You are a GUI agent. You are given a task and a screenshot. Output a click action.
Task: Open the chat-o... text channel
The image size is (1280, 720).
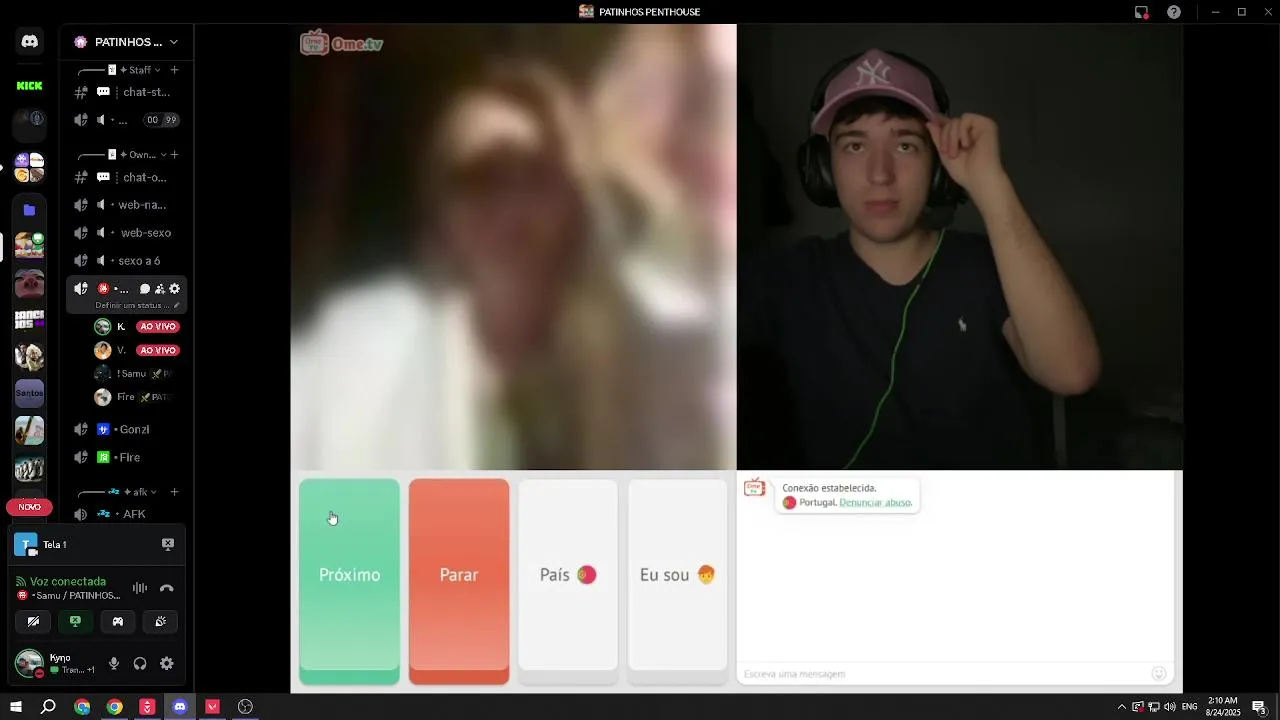pyautogui.click(x=127, y=177)
